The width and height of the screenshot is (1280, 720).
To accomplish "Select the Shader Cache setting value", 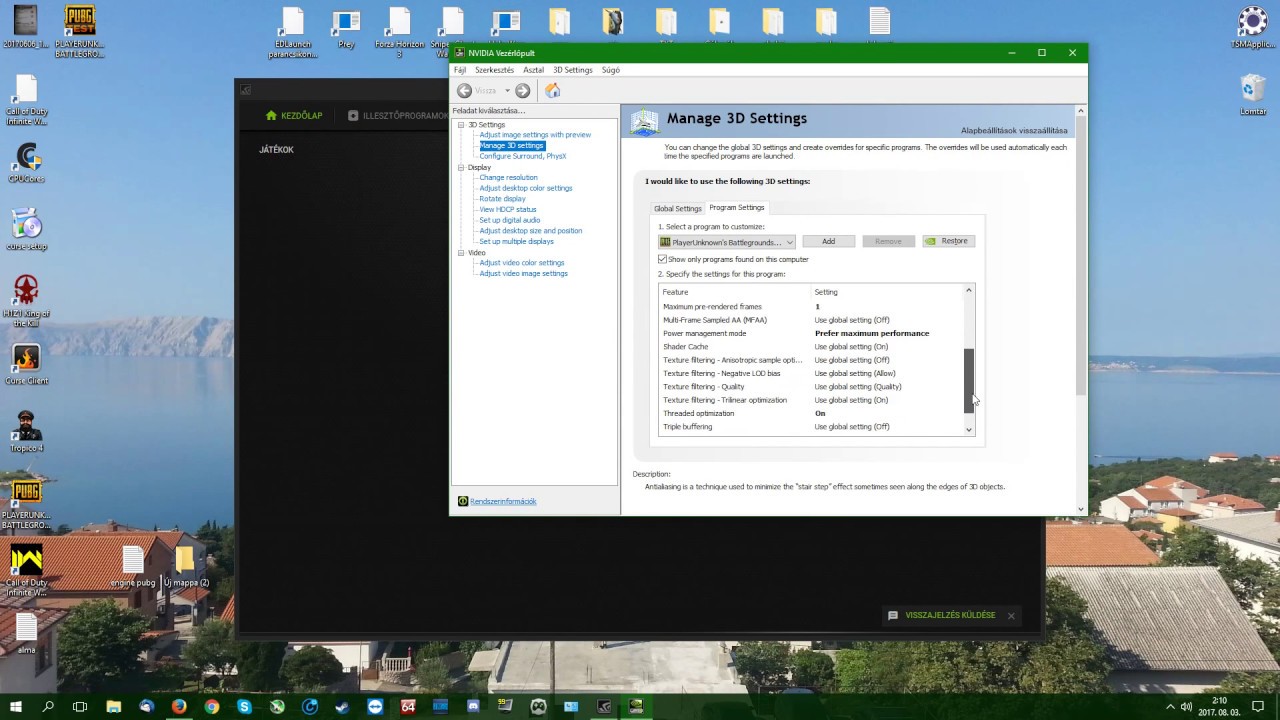I will (x=851, y=347).
